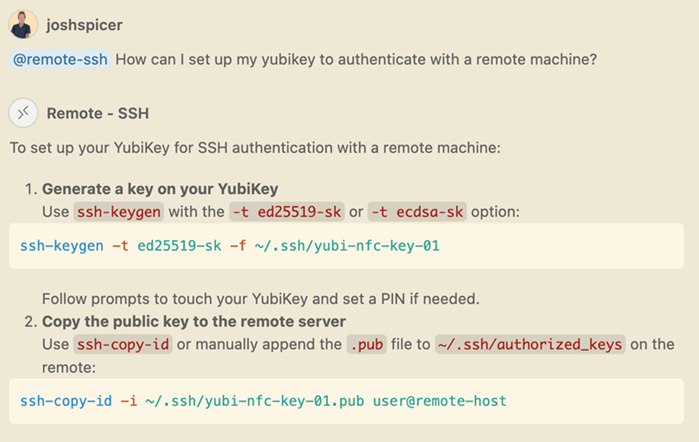The image size is (699, 442).
Task: Click "Copy the public key to the remote server" heading
Action: click(194, 321)
